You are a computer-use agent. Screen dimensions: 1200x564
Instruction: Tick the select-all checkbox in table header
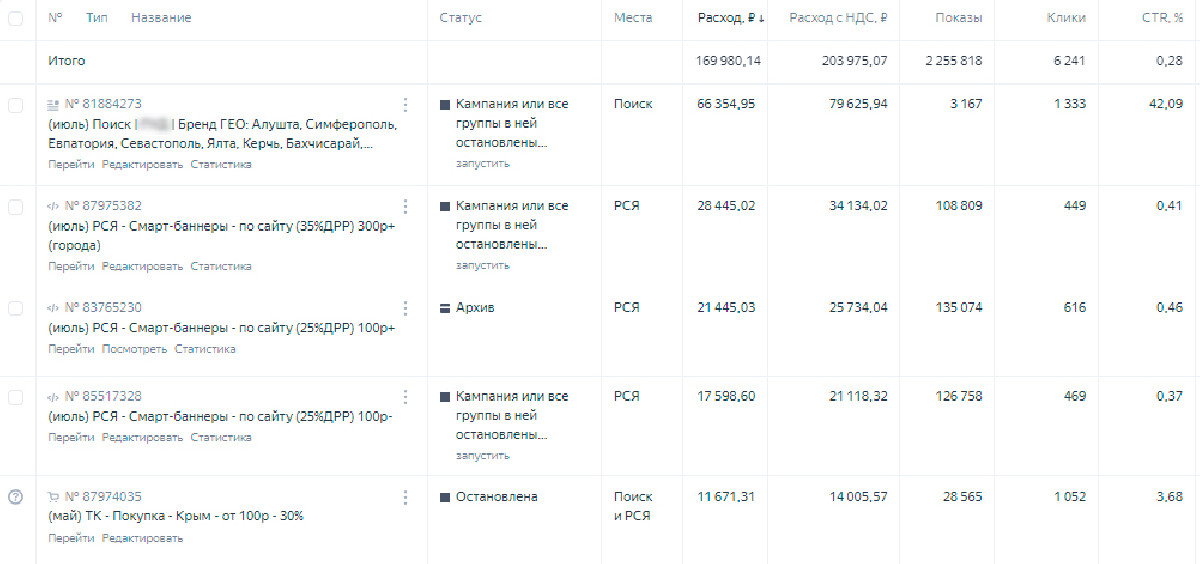(15, 18)
